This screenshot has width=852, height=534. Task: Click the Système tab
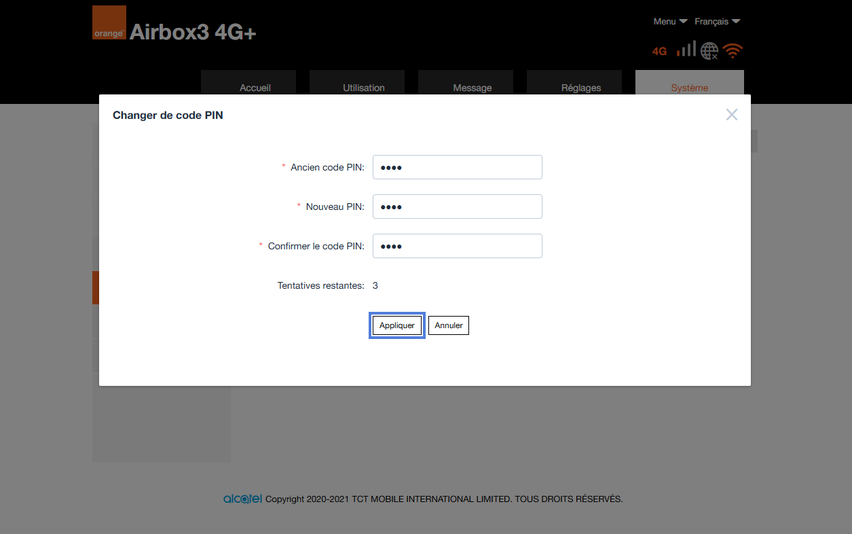click(689, 87)
